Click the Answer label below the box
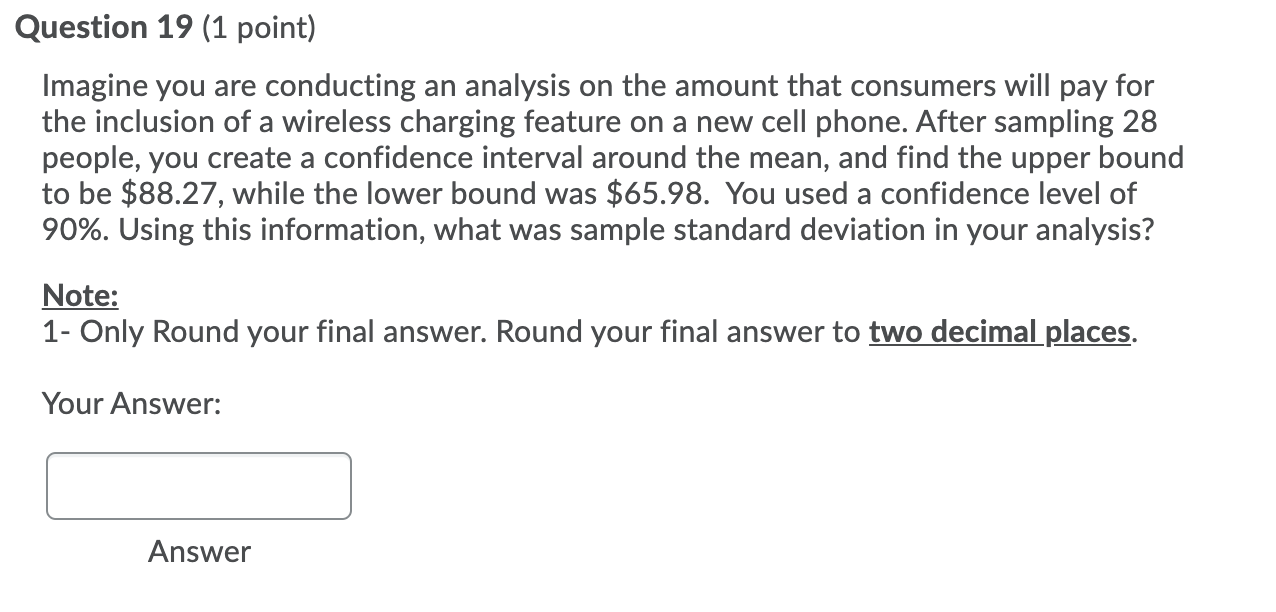The width and height of the screenshot is (1276, 612). tap(198, 551)
